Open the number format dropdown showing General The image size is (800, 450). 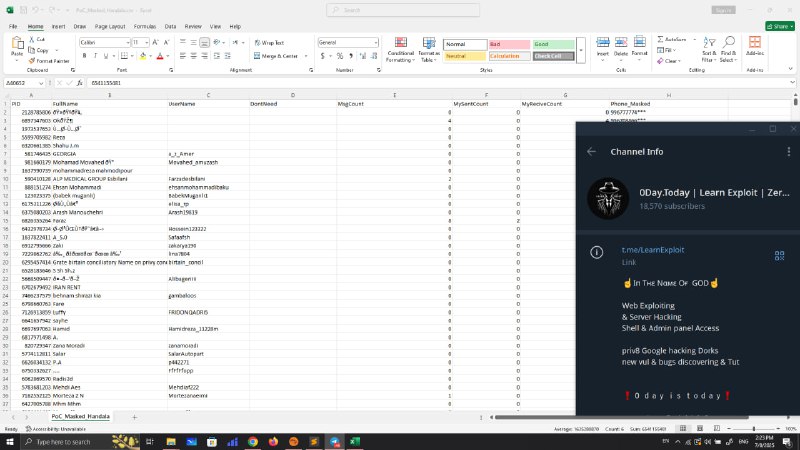click(376, 42)
